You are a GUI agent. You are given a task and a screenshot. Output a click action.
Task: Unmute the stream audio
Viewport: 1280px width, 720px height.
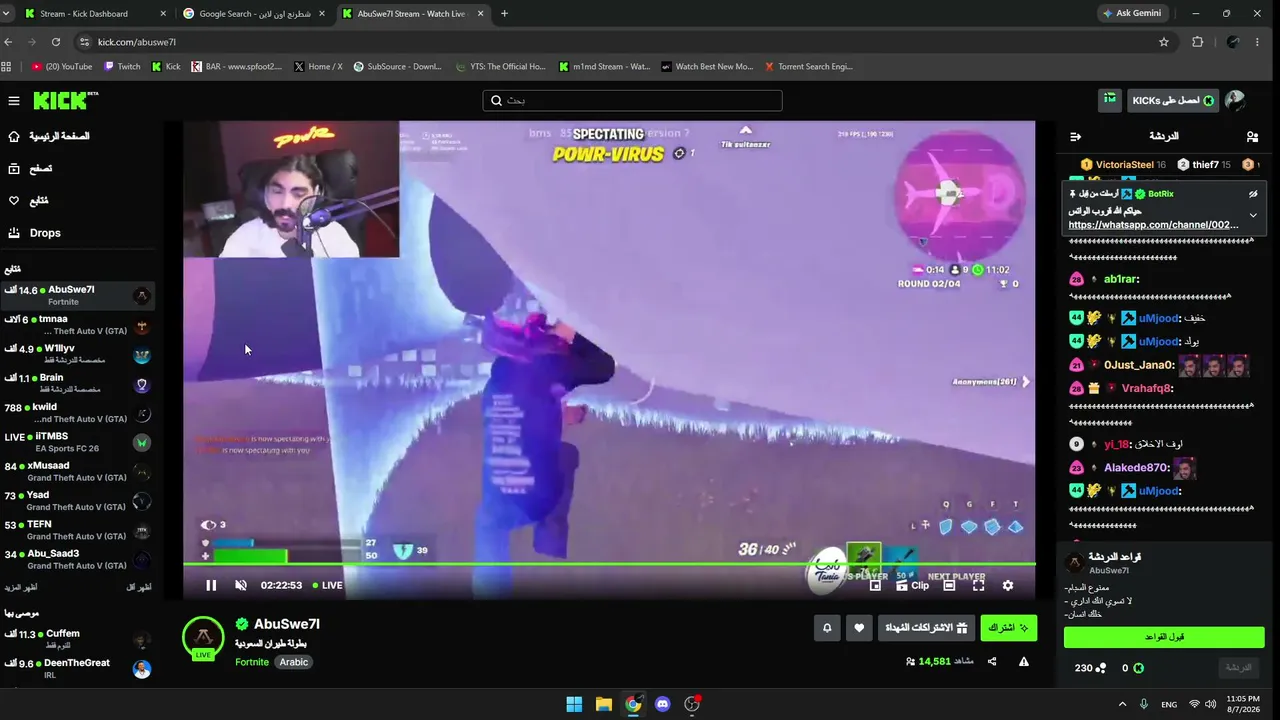click(241, 585)
